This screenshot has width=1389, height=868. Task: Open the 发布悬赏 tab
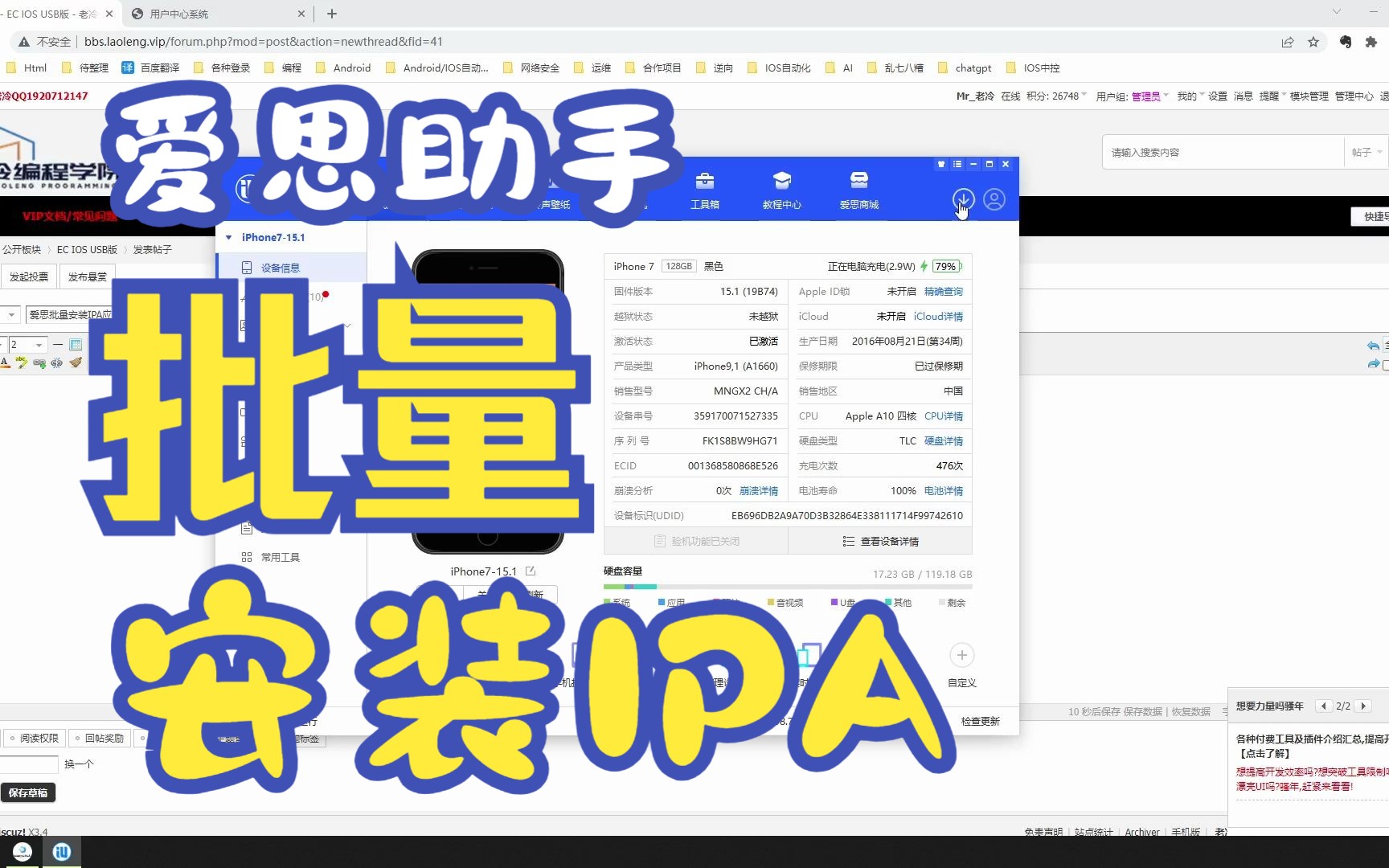click(88, 276)
